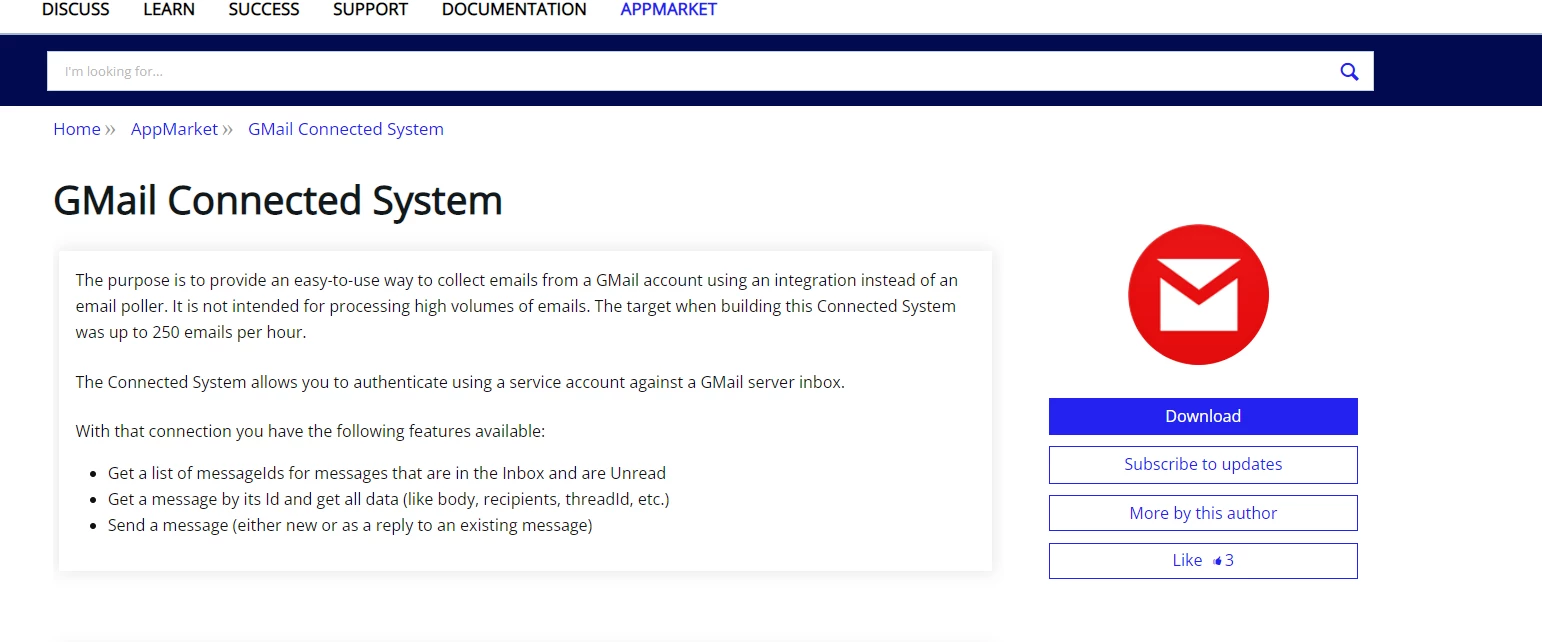The height and width of the screenshot is (642, 1542).
Task: Select the DOCUMENTATION menu item
Action: [514, 10]
